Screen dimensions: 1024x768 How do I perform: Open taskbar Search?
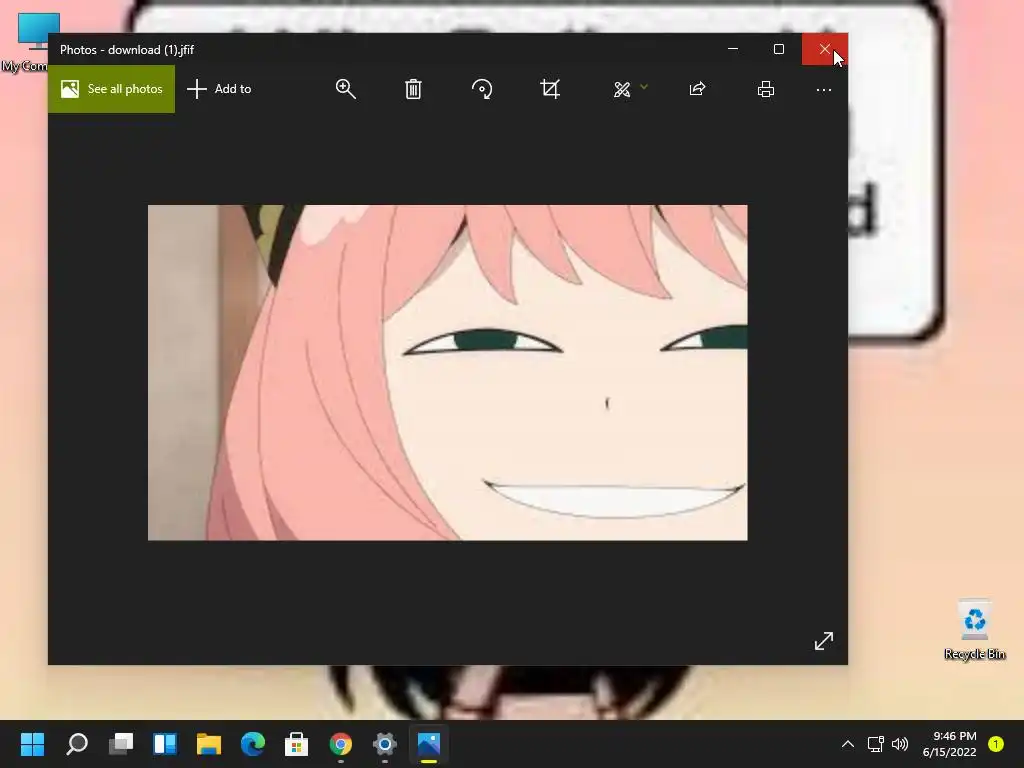coord(77,744)
